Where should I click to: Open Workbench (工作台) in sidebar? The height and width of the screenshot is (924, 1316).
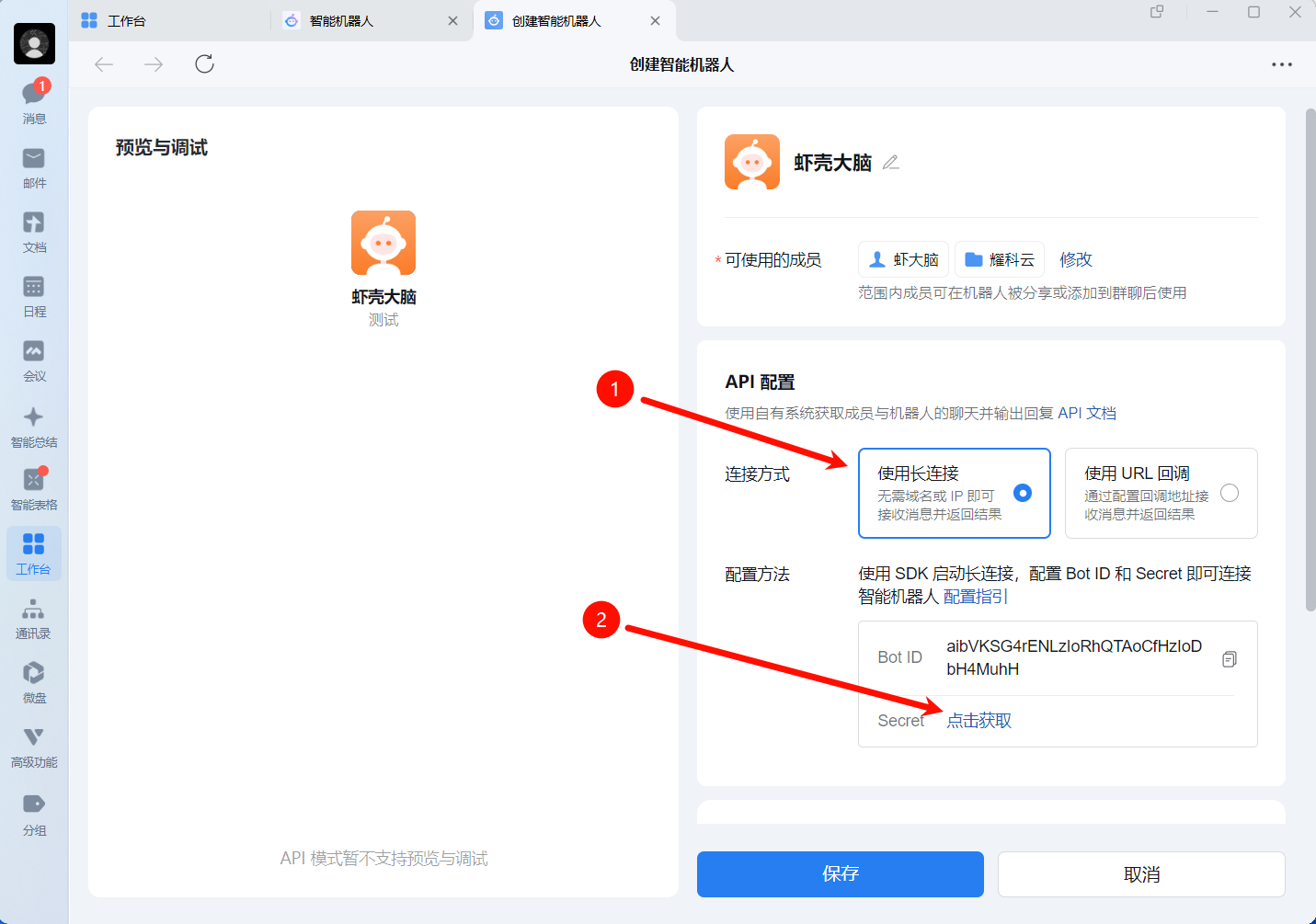click(x=34, y=553)
